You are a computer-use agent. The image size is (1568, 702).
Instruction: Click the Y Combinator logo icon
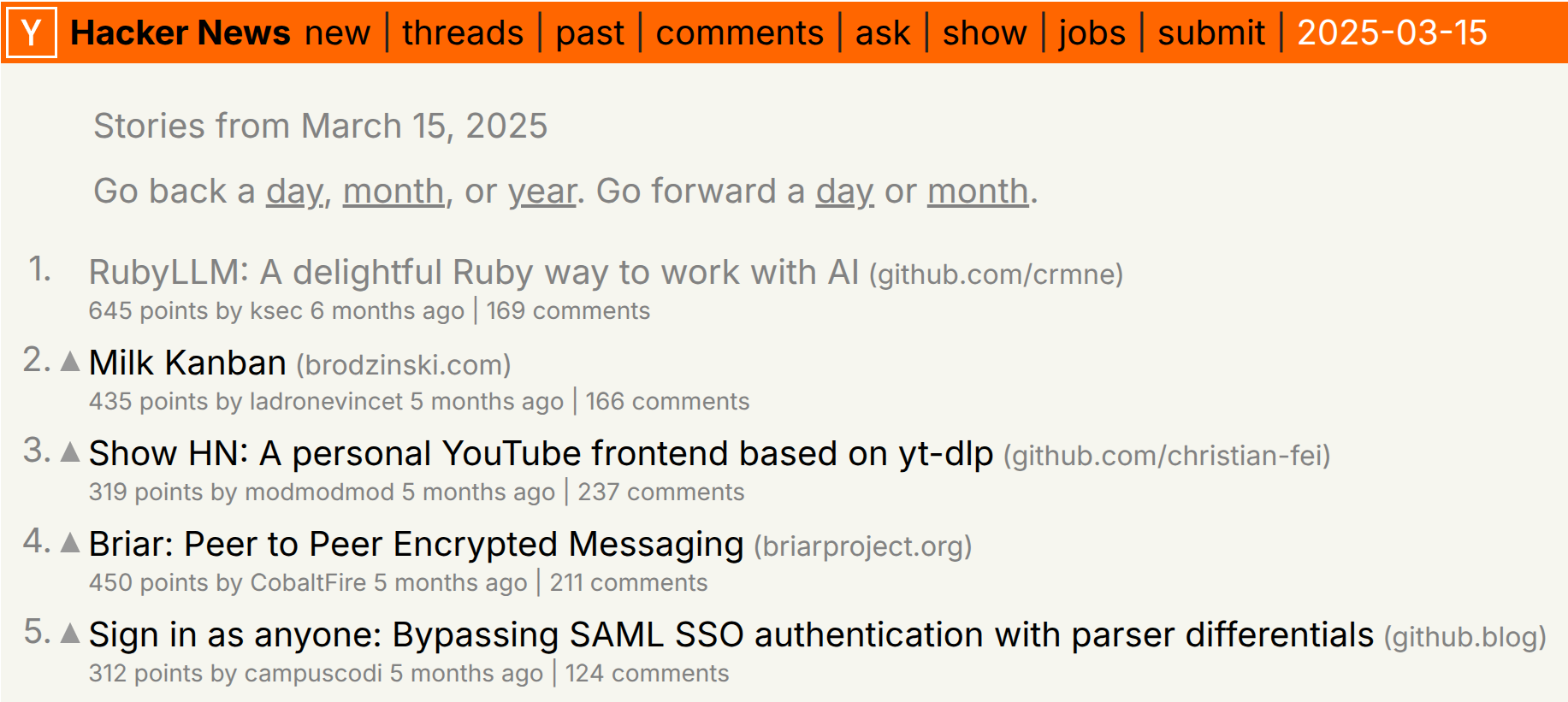coord(32,32)
